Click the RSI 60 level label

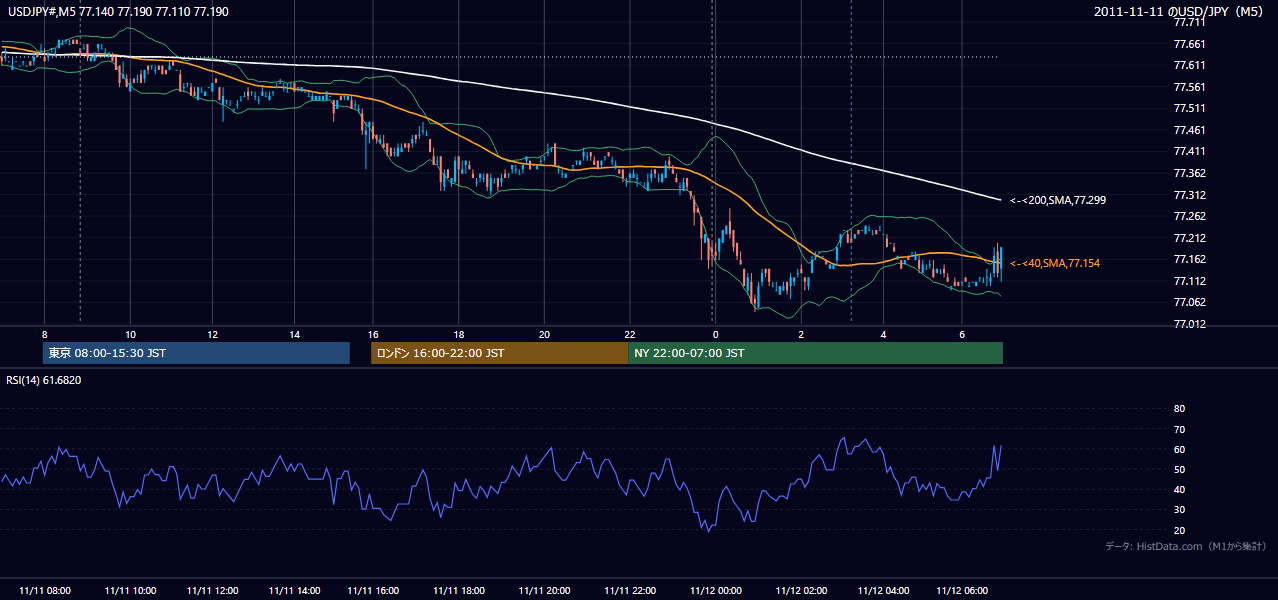click(x=1179, y=449)
